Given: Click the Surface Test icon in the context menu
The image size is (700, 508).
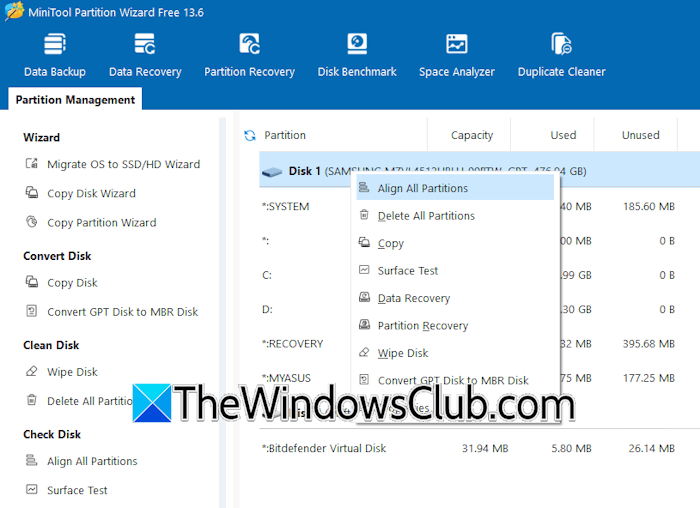Looking at the screenshot, I should [364, 270].
